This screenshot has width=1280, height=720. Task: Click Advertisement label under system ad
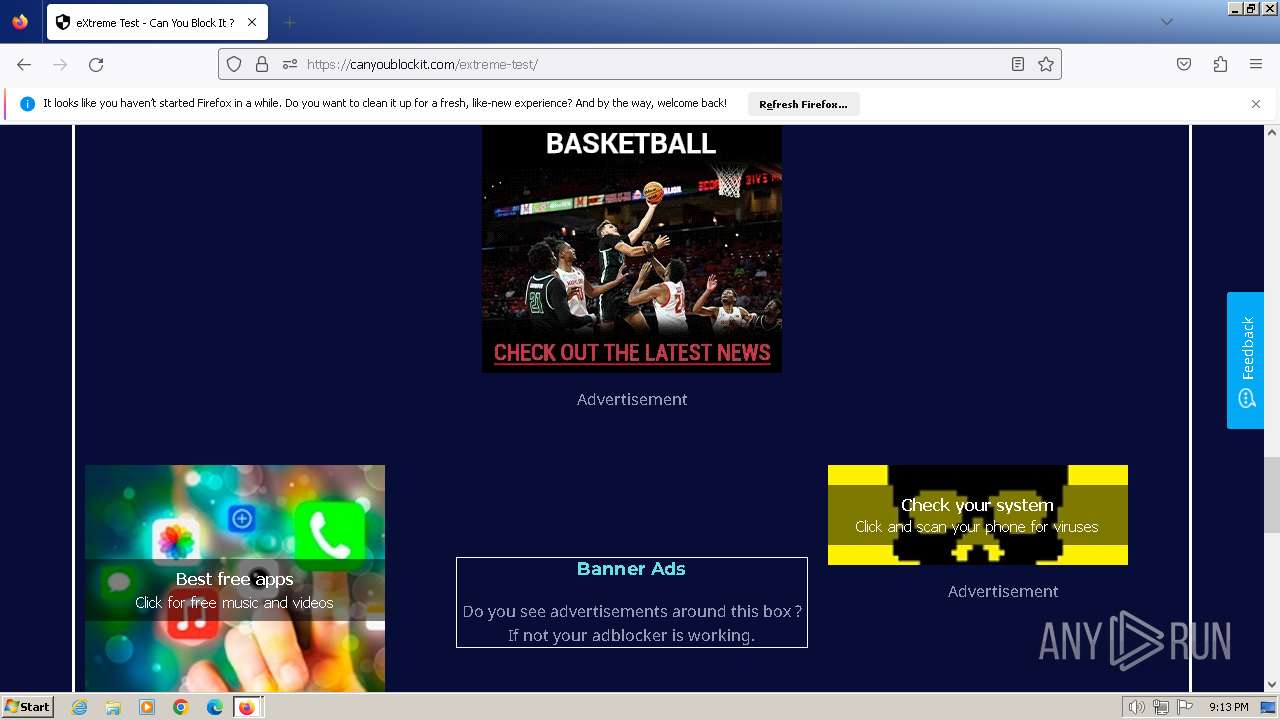(1003, 591)
